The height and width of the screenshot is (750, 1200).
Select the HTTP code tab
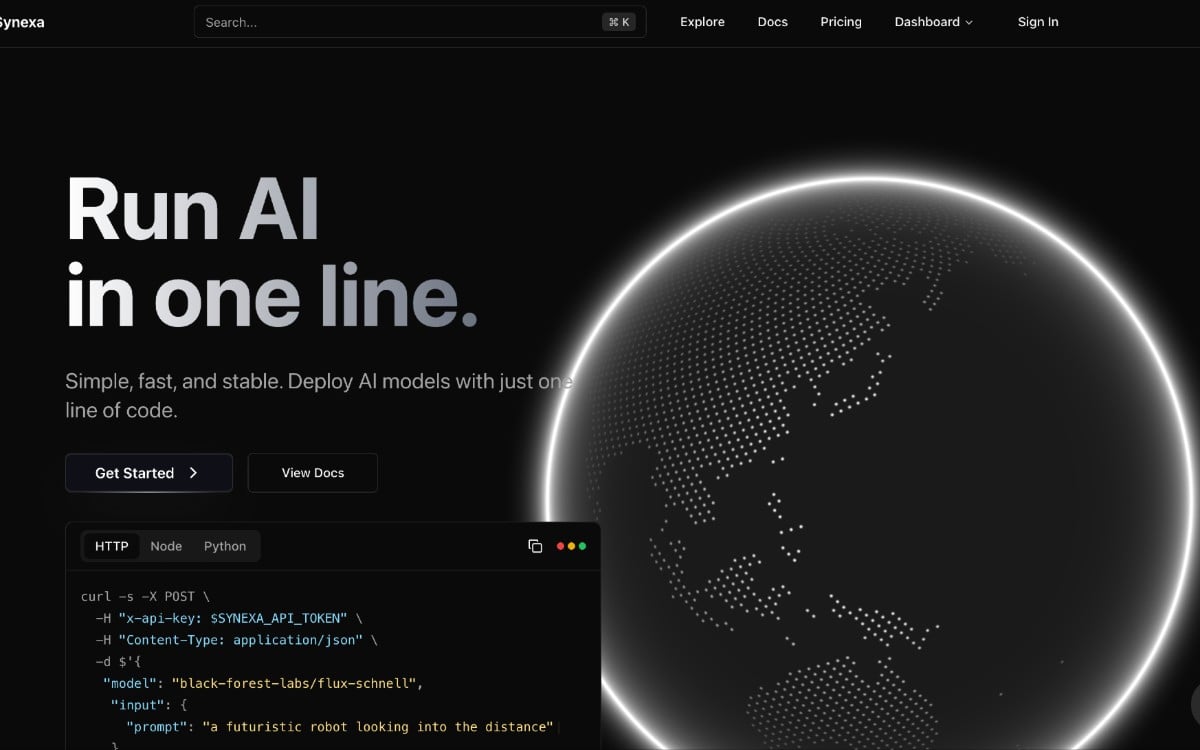click(112, 546)
